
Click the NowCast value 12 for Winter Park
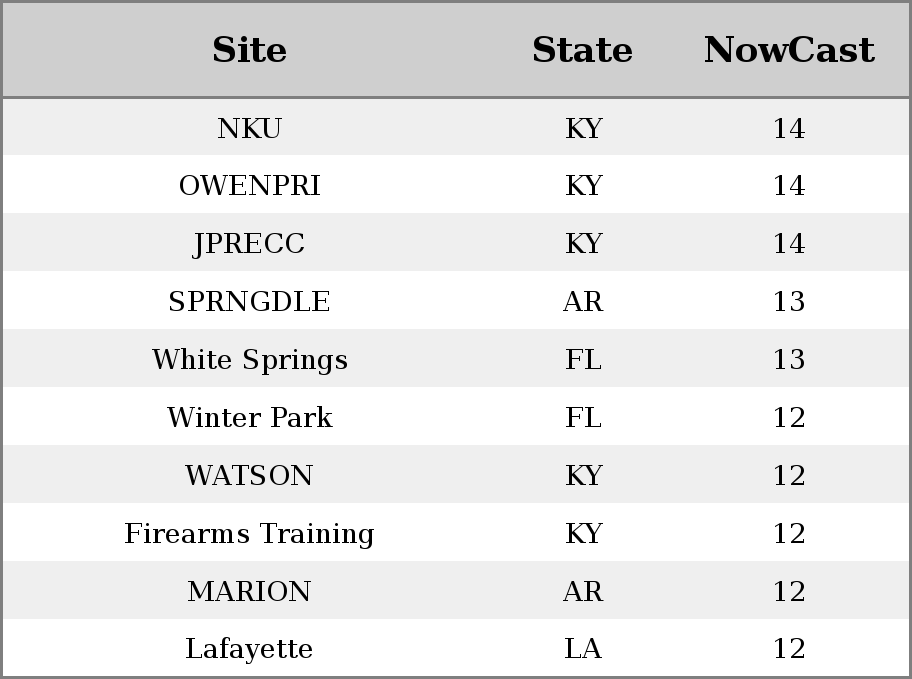tap(789, 417)
